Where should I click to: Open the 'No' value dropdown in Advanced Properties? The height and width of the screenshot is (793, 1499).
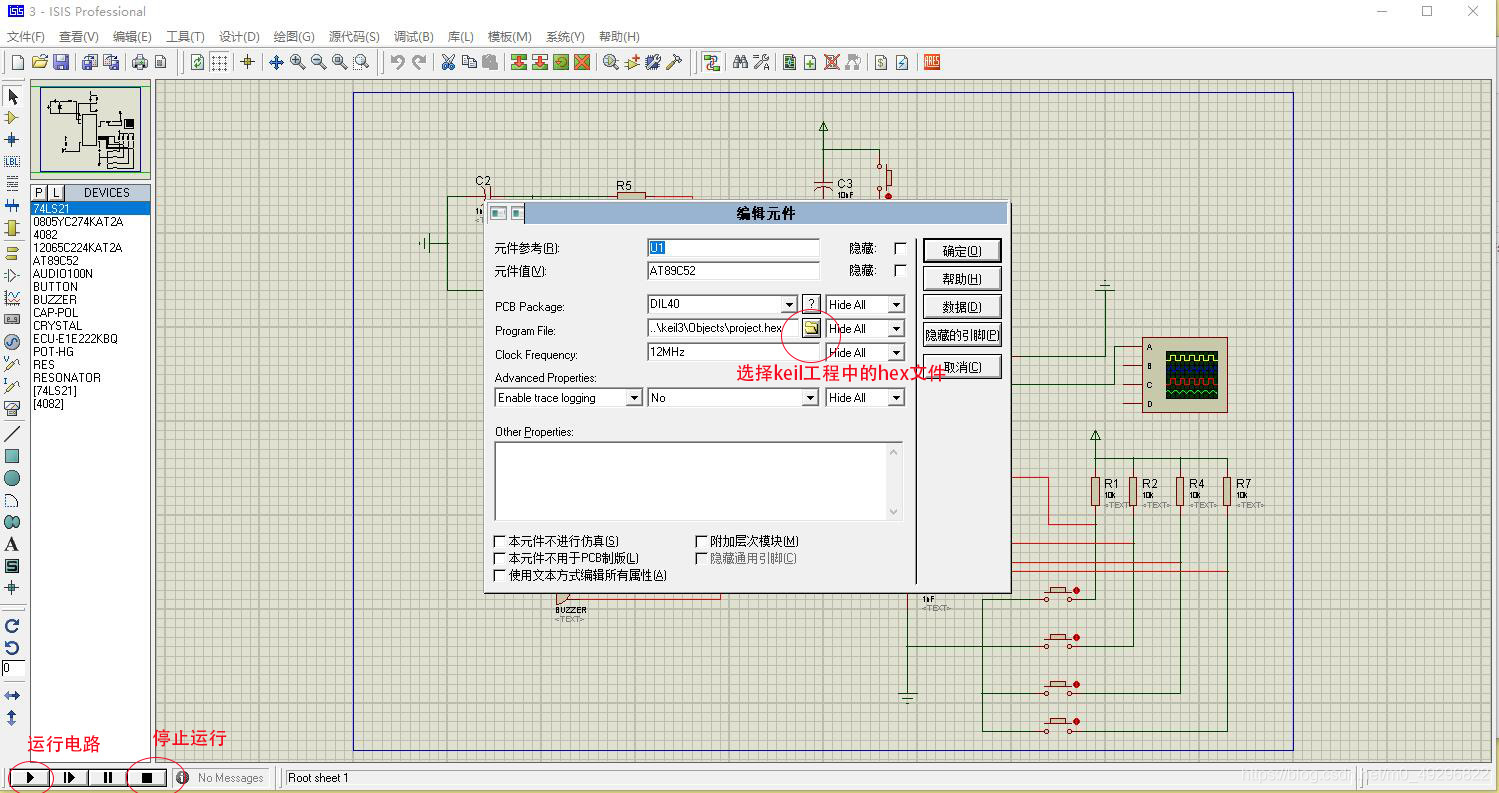810,397
